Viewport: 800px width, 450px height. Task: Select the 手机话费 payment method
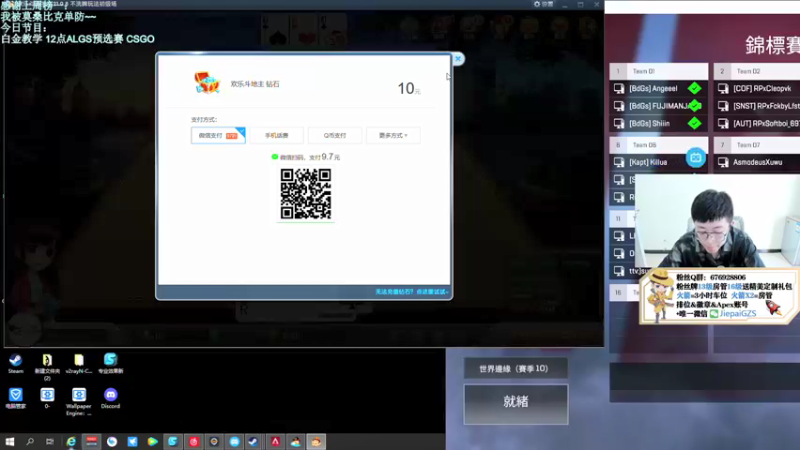coord(277,135)
